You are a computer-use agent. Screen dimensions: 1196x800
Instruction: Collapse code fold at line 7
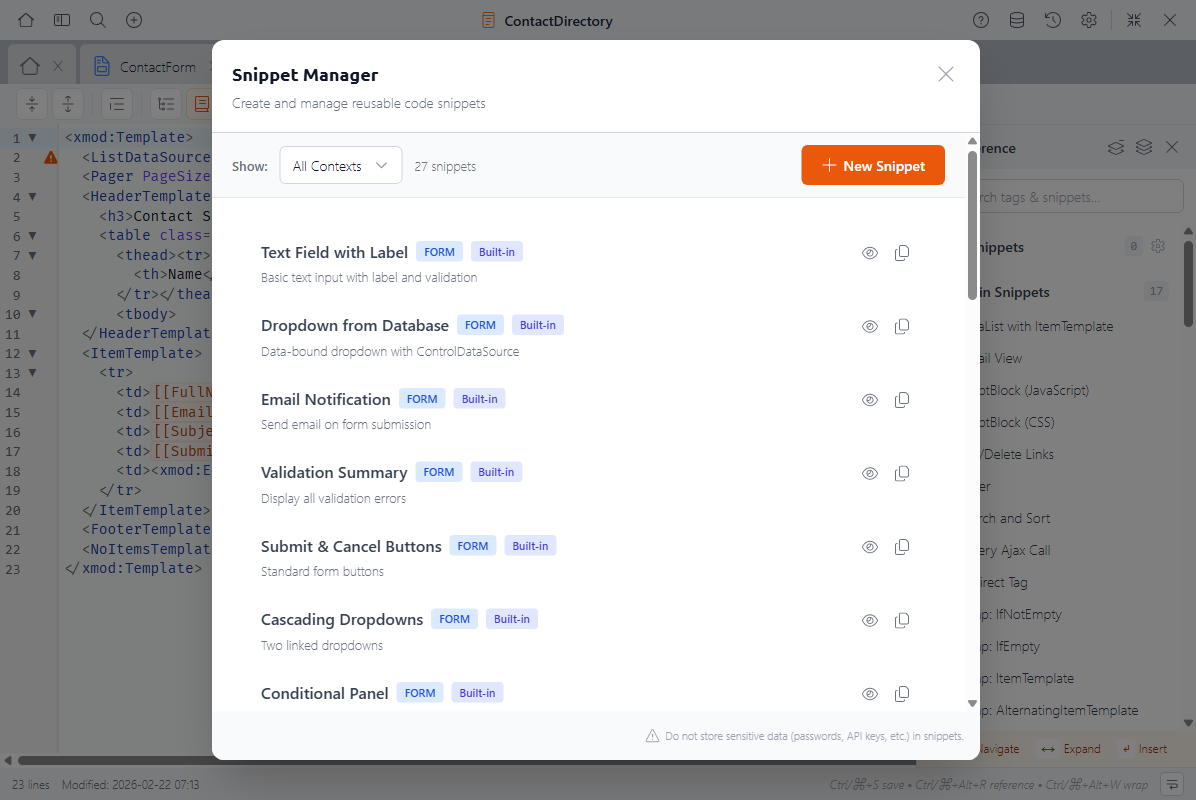click(x=32, y=255)
